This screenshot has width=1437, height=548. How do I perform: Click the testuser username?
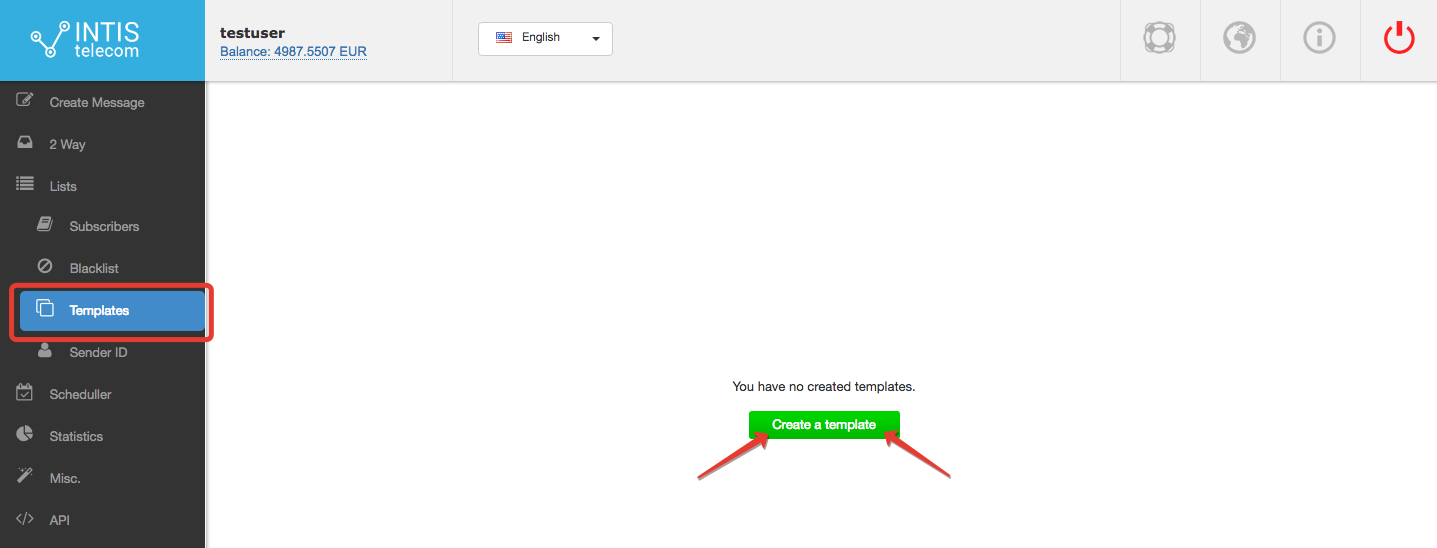tap(252, 33)
